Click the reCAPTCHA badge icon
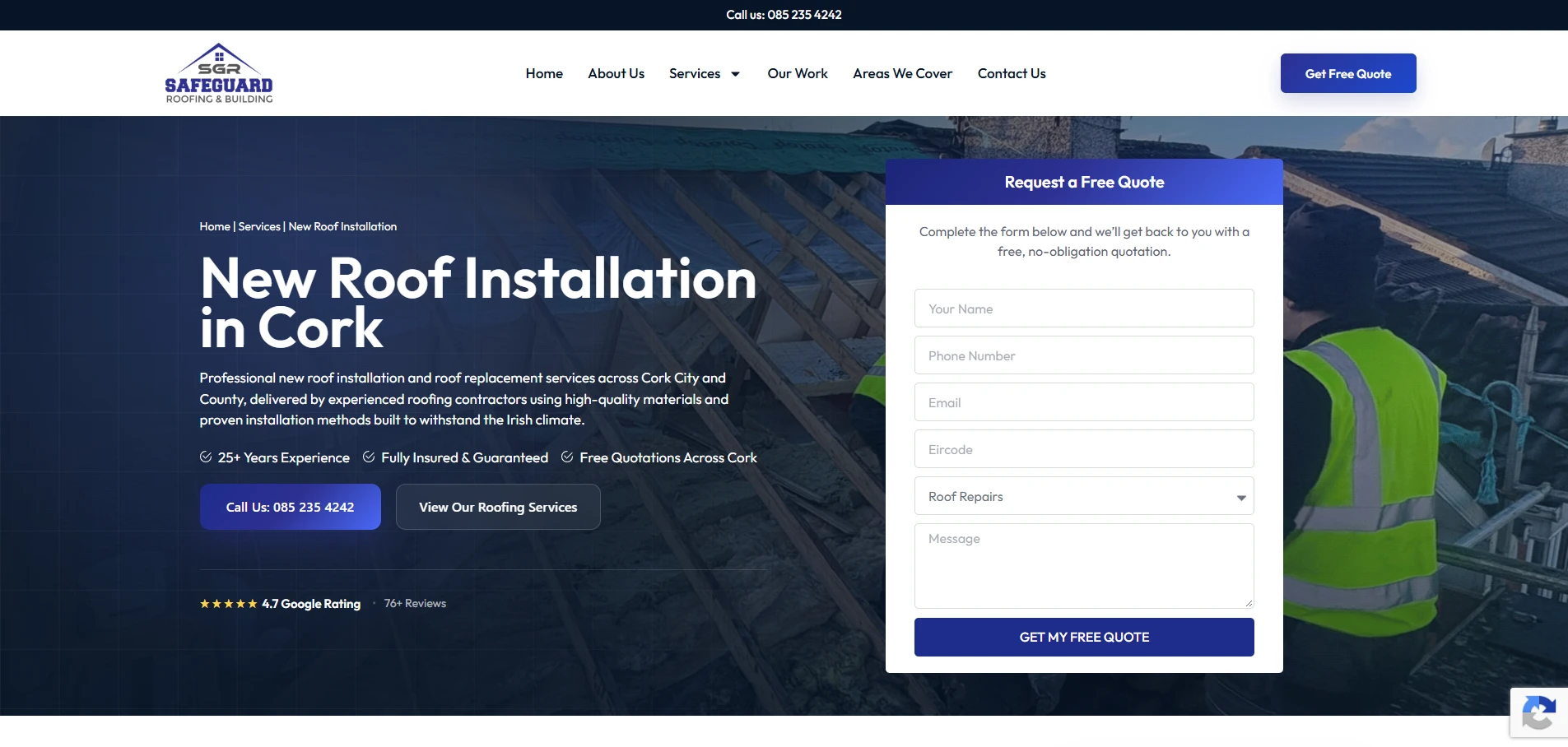 coord(1538,712)
